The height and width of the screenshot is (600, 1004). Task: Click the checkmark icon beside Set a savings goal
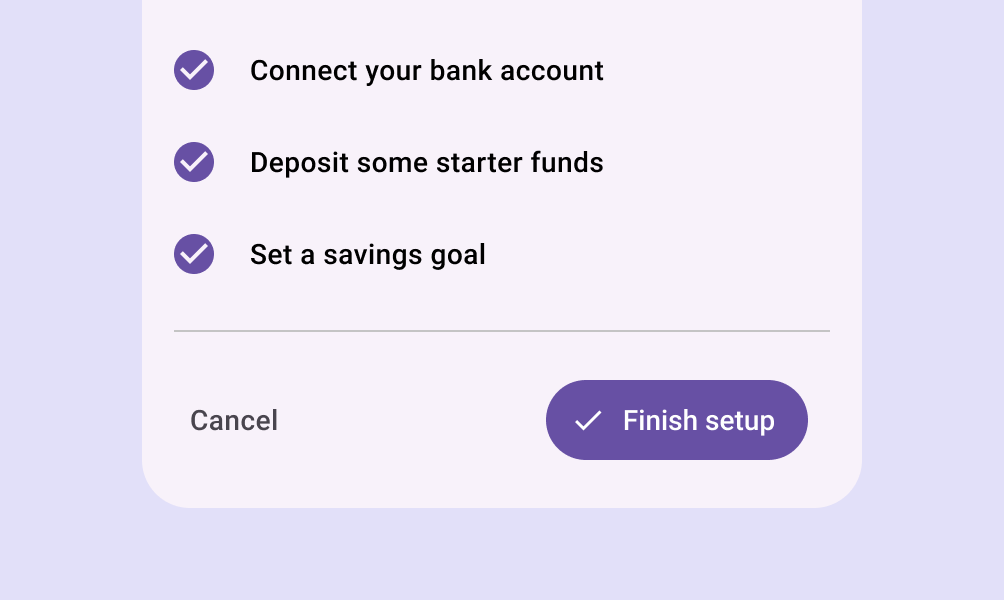pyautogui.click(x=194, y=254)
